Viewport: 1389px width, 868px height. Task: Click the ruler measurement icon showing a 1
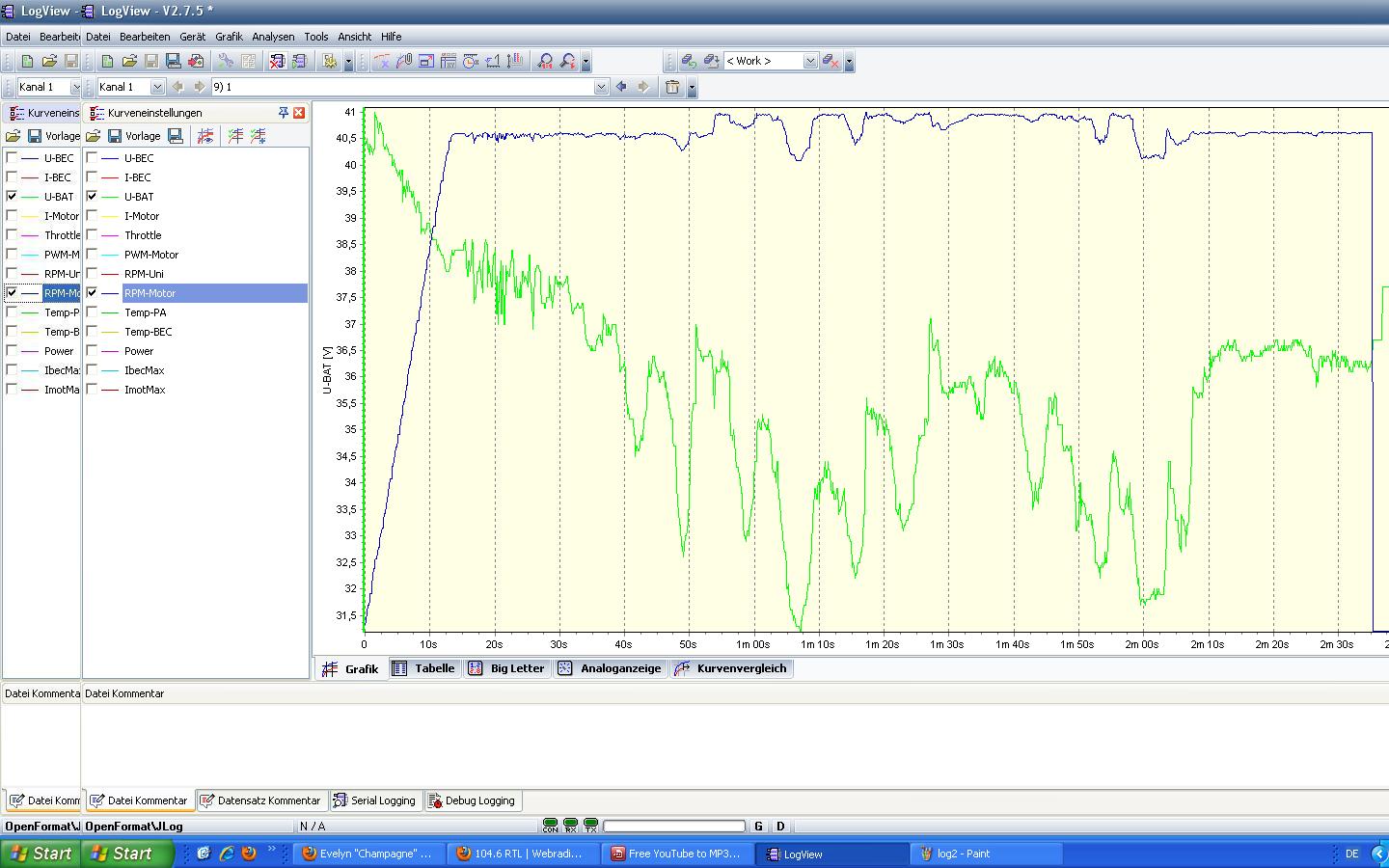[493, 61]
